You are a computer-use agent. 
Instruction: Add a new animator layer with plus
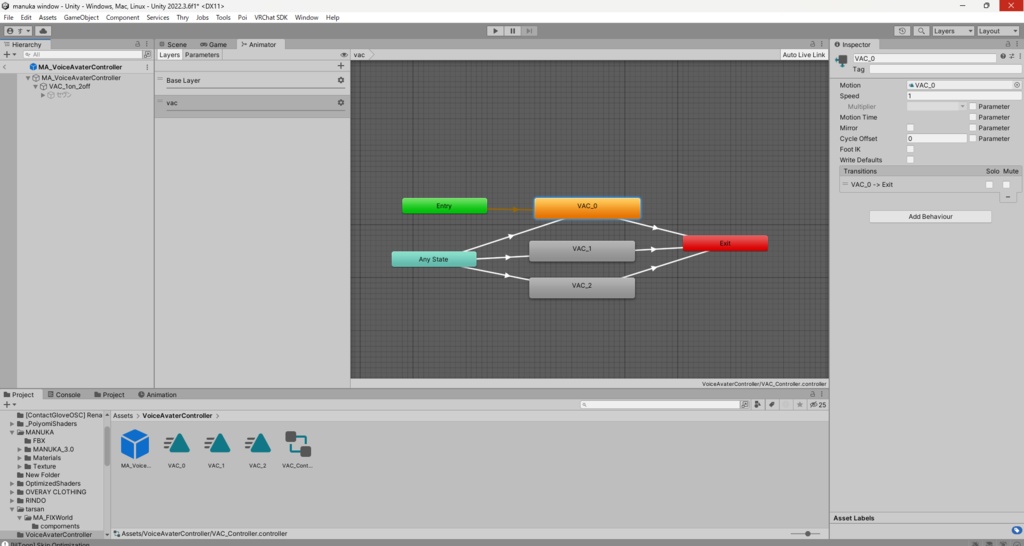click(340, 65)
